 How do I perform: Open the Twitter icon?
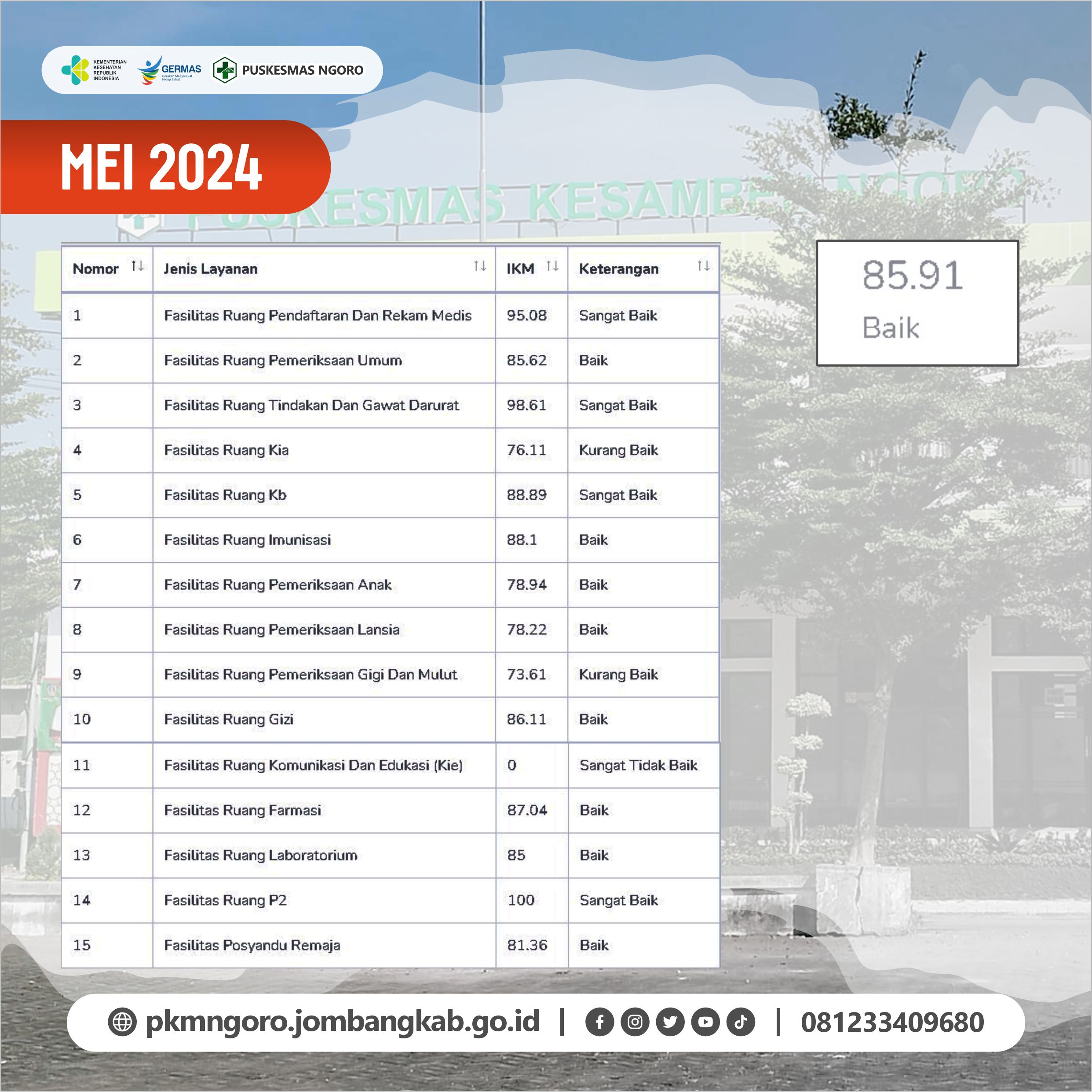tap(670, 1022)
